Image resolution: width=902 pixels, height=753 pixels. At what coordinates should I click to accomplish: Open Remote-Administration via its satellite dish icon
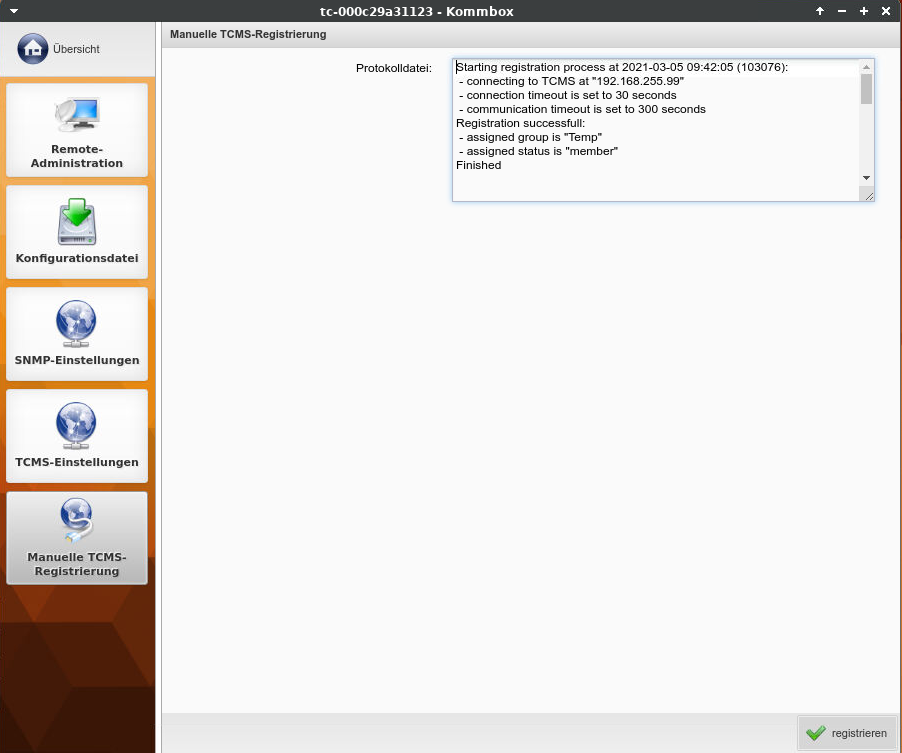pos(77,115)
